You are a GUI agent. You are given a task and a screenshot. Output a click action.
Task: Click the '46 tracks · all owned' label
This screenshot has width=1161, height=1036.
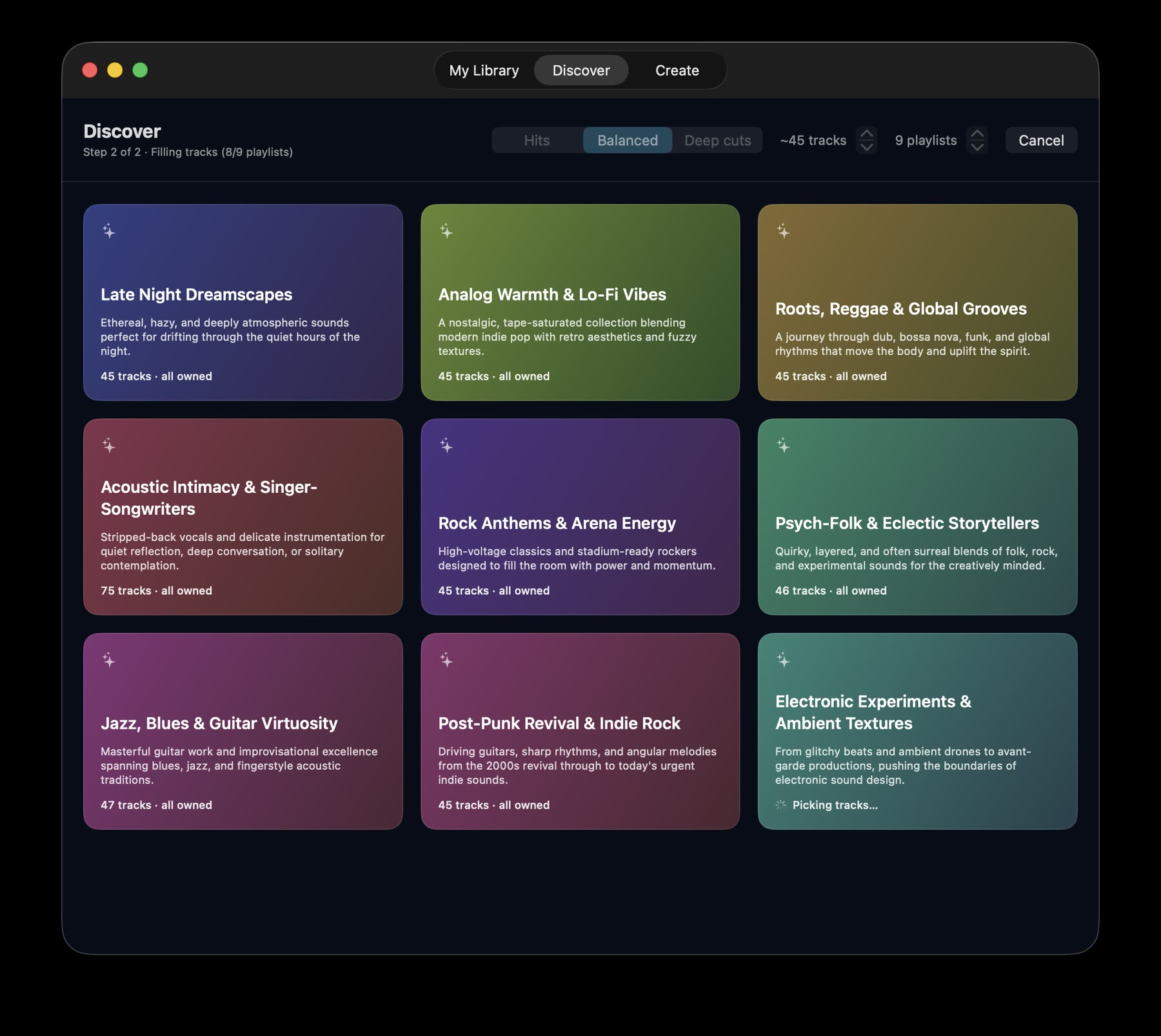coord(831,590)
